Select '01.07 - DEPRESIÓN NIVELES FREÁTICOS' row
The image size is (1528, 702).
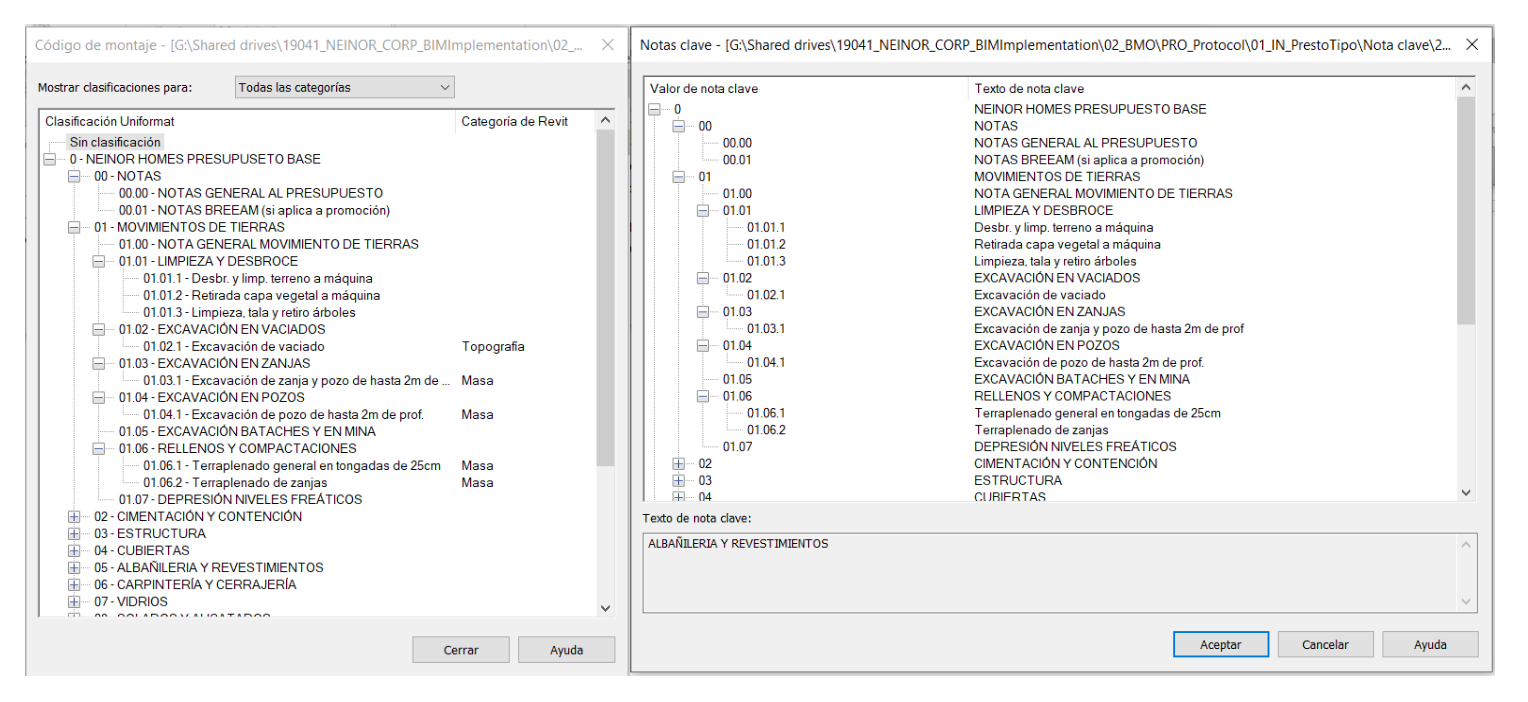click(x=240, y=500)
